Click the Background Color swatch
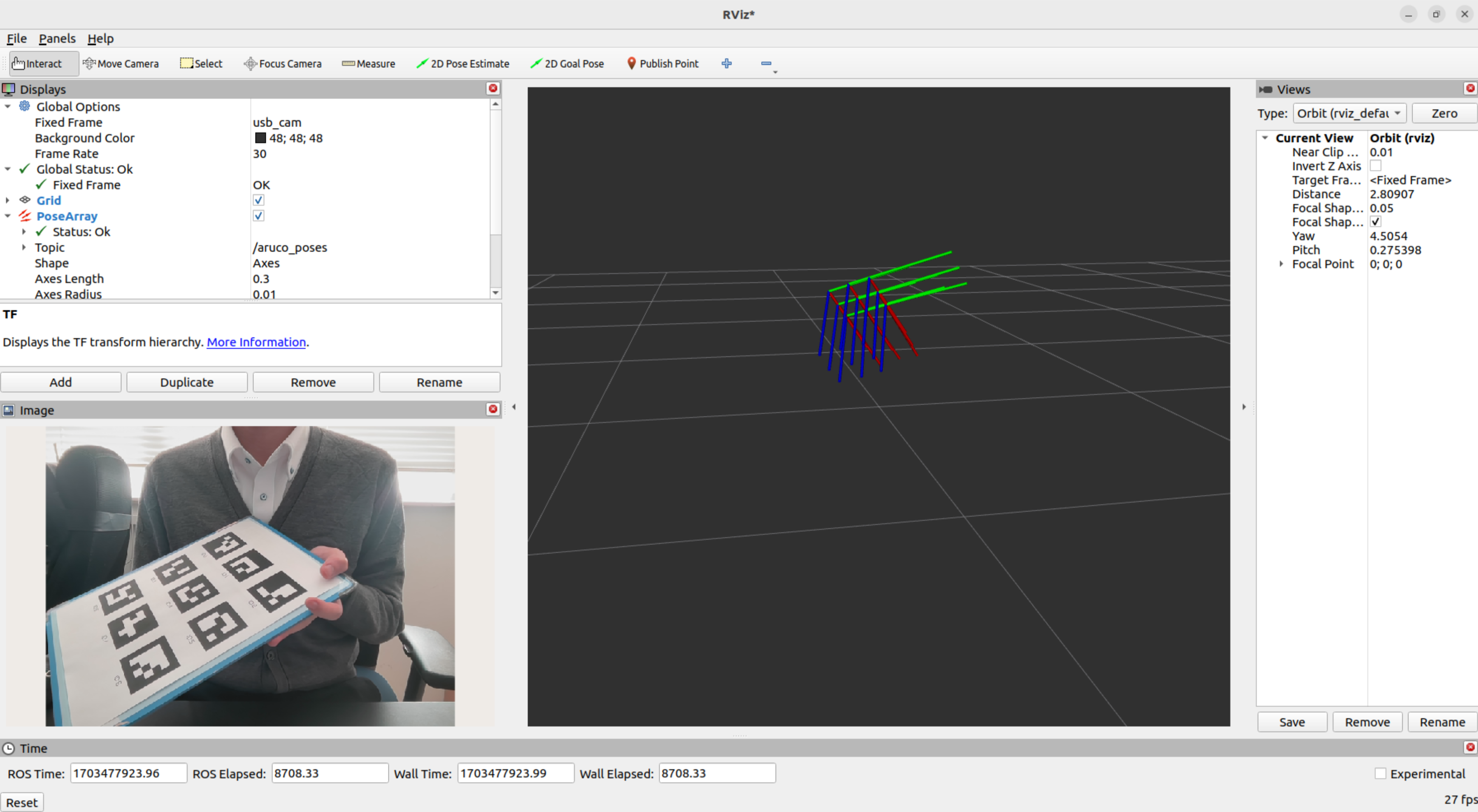The height and width of the screenshot is (812, 1478). pyautogui.click(x=260, y=138)
